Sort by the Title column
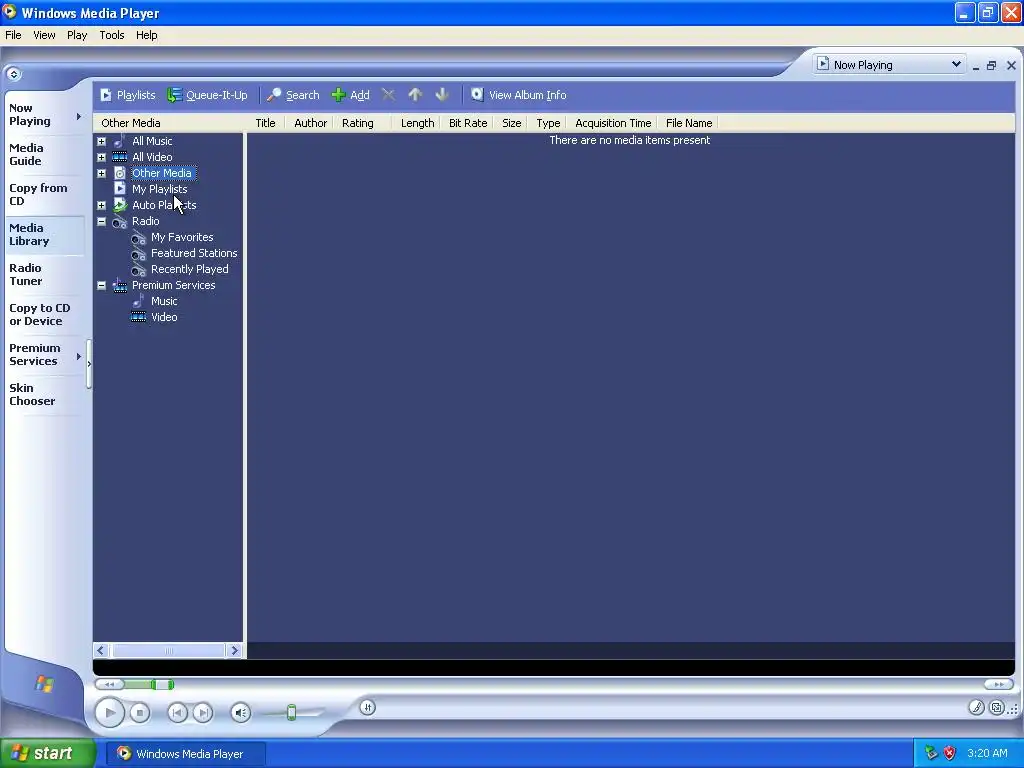This screenshot has width=1024, height=768. click(265, 123)
